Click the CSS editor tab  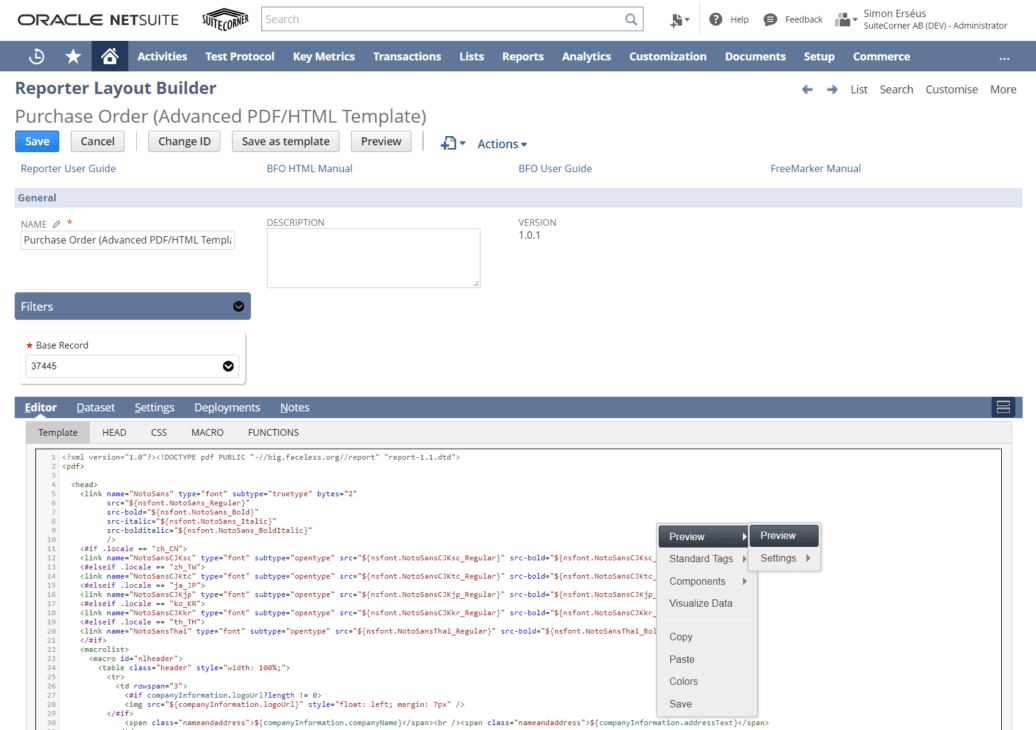click(x=158, y=432)
